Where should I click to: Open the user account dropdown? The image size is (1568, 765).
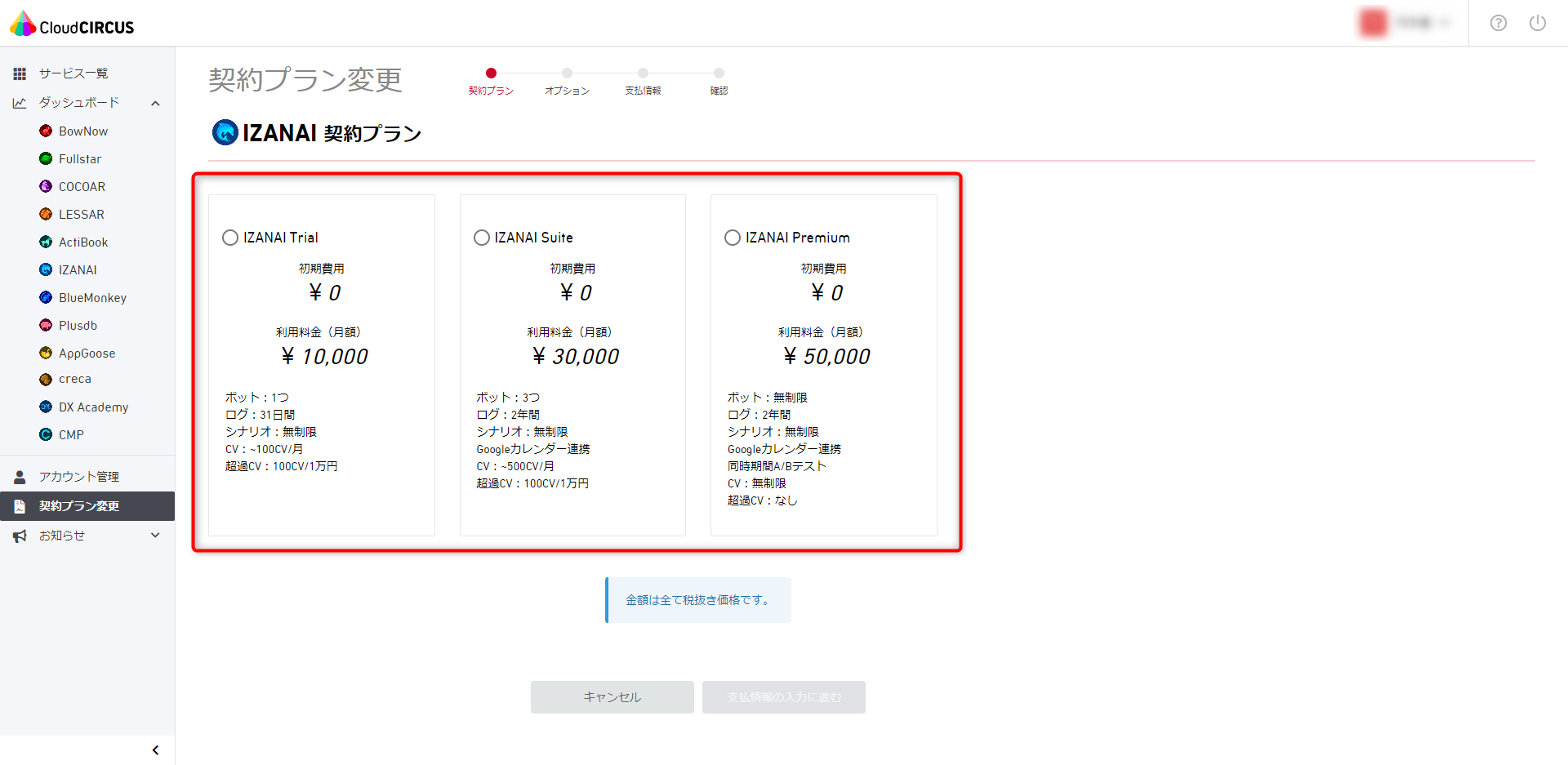point(1406,23)
